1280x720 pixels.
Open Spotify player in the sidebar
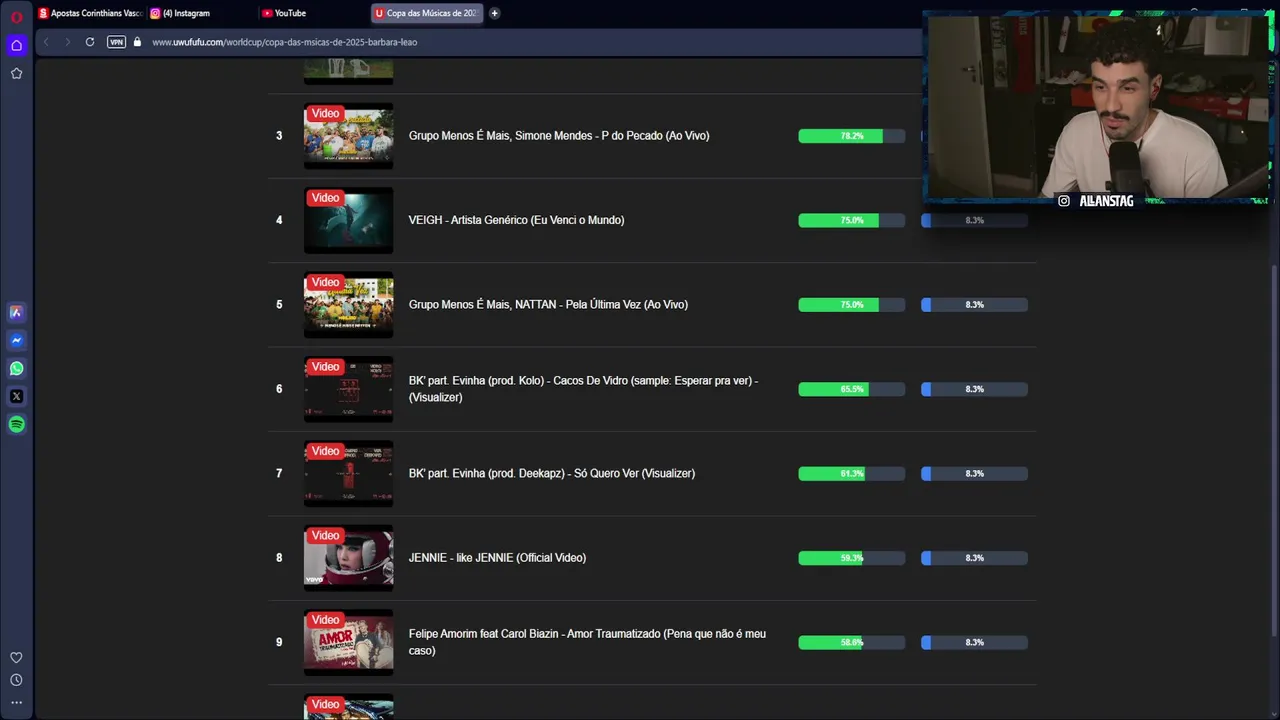tap(16, 424)
